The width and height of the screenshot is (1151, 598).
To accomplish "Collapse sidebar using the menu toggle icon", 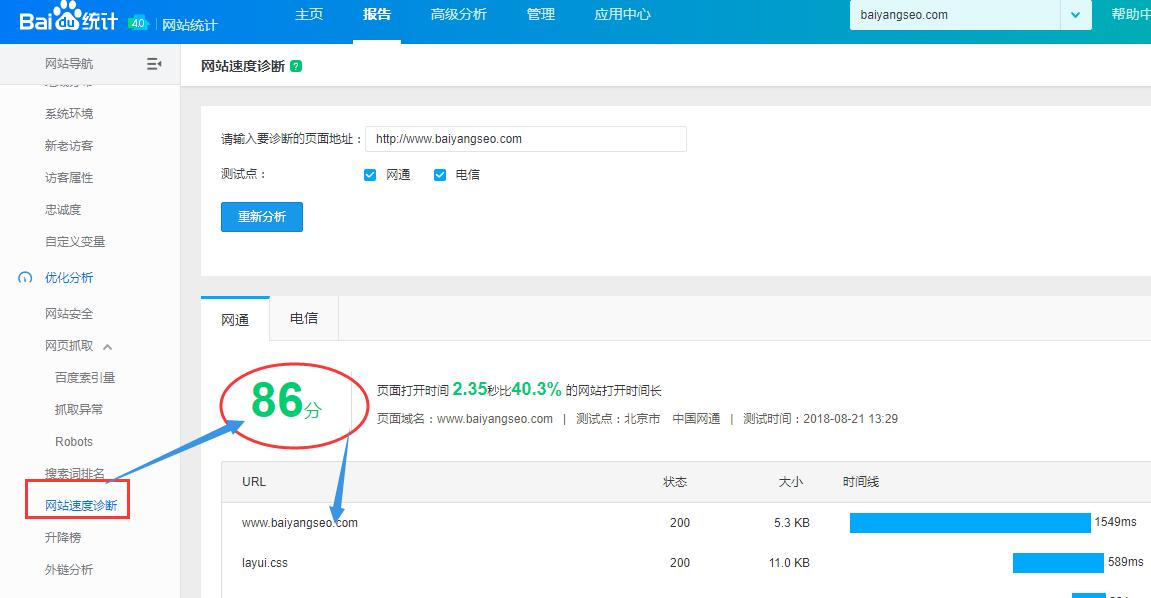I will [154, 64].
